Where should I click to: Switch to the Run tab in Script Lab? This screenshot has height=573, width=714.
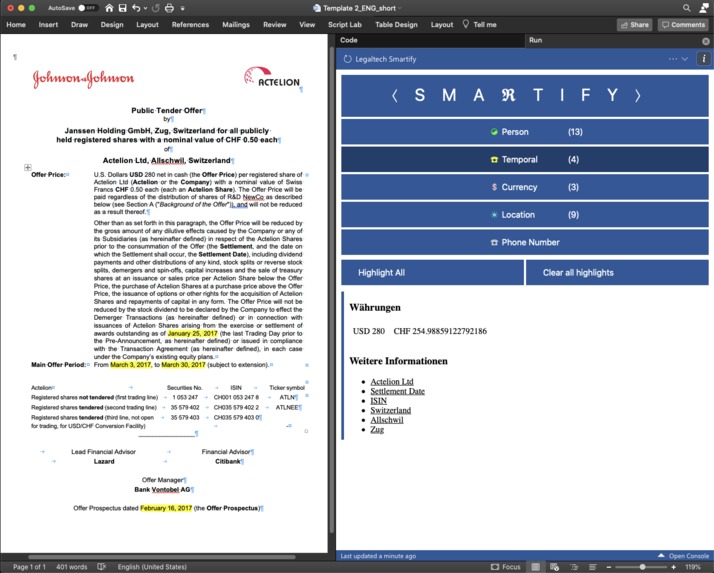tap(536, 40)
